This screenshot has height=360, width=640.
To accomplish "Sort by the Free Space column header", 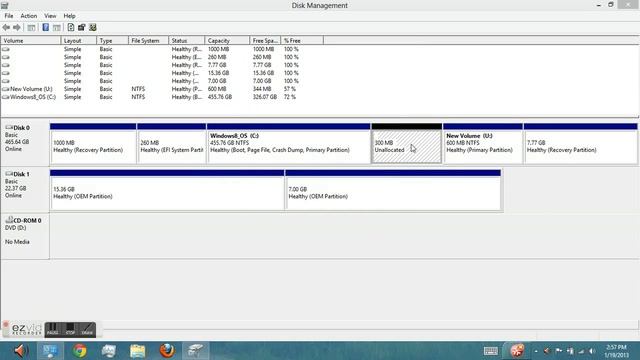I will tap(265, 41).
